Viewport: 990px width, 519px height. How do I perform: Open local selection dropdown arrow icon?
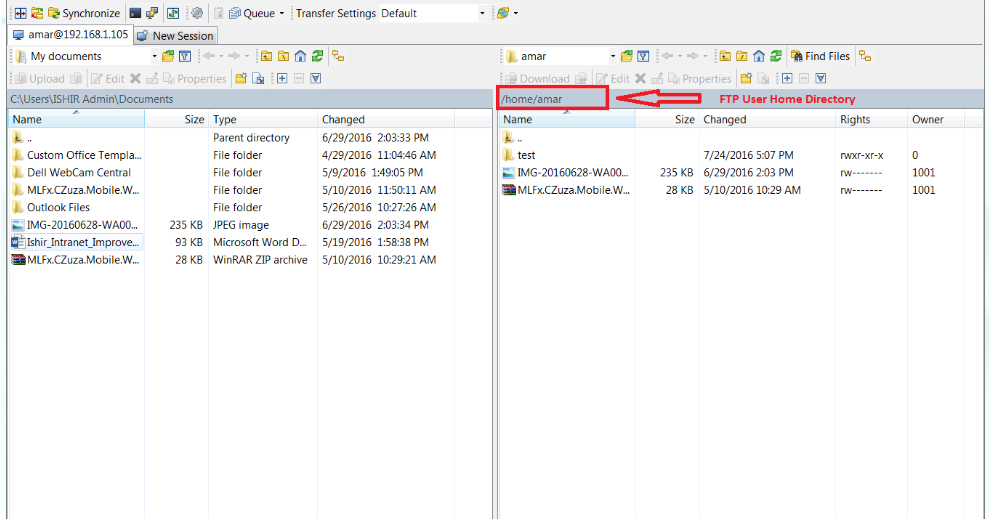[x=316, y=78]
